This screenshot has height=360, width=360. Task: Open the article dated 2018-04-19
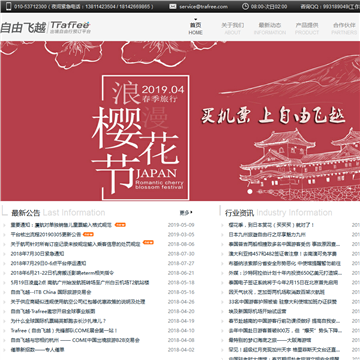pos(58,321)
